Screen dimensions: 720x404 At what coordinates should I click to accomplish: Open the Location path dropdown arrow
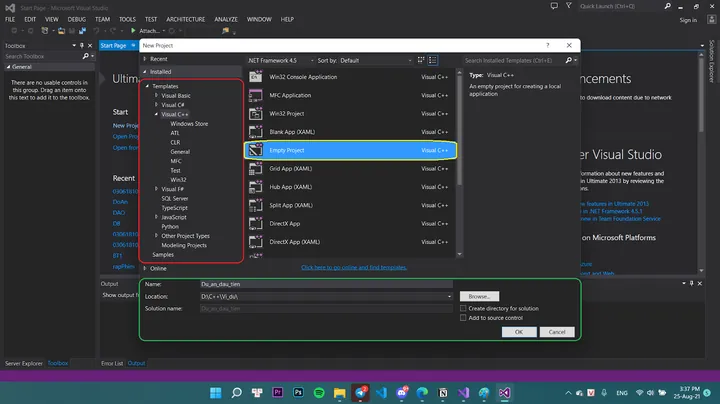pos(449,297)
